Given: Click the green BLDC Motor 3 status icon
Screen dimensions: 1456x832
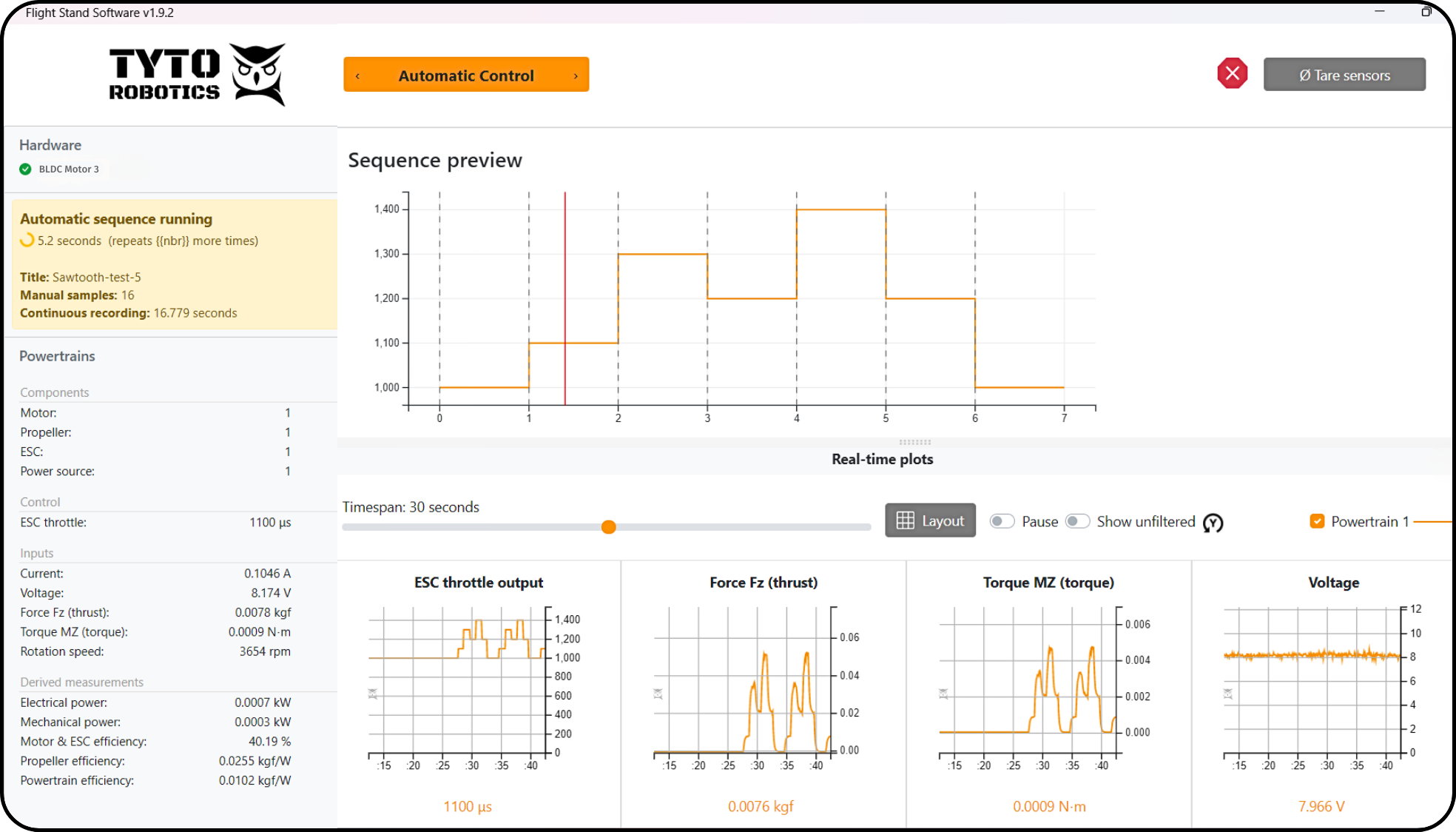Looking at the screenshot, I should 26,169.
